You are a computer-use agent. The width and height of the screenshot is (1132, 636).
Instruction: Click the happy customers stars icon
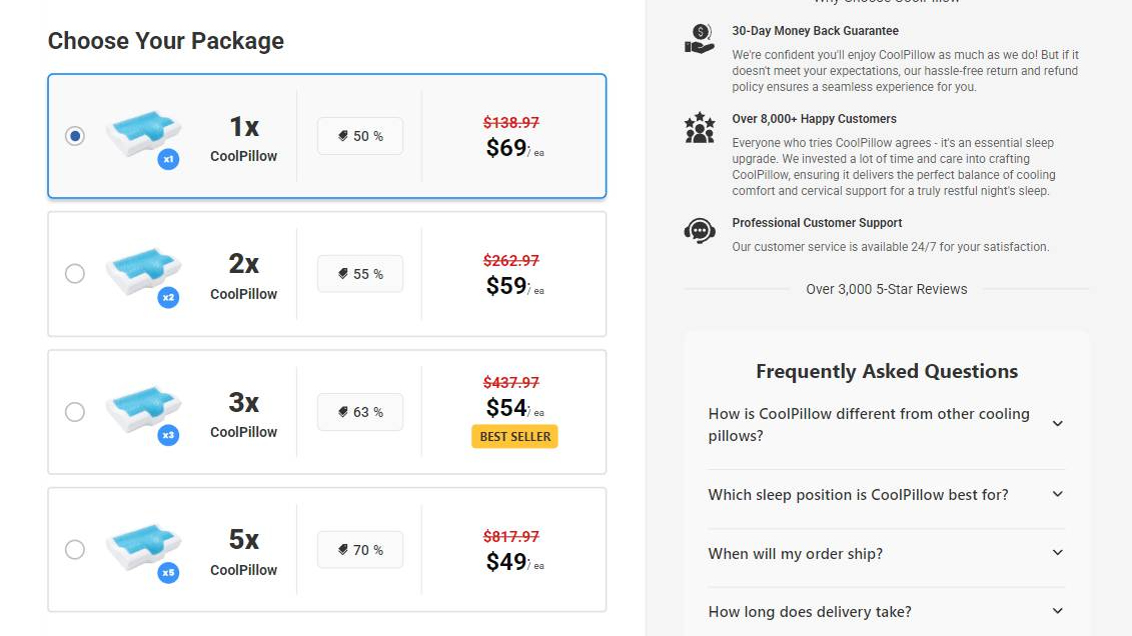coord(699,128)
